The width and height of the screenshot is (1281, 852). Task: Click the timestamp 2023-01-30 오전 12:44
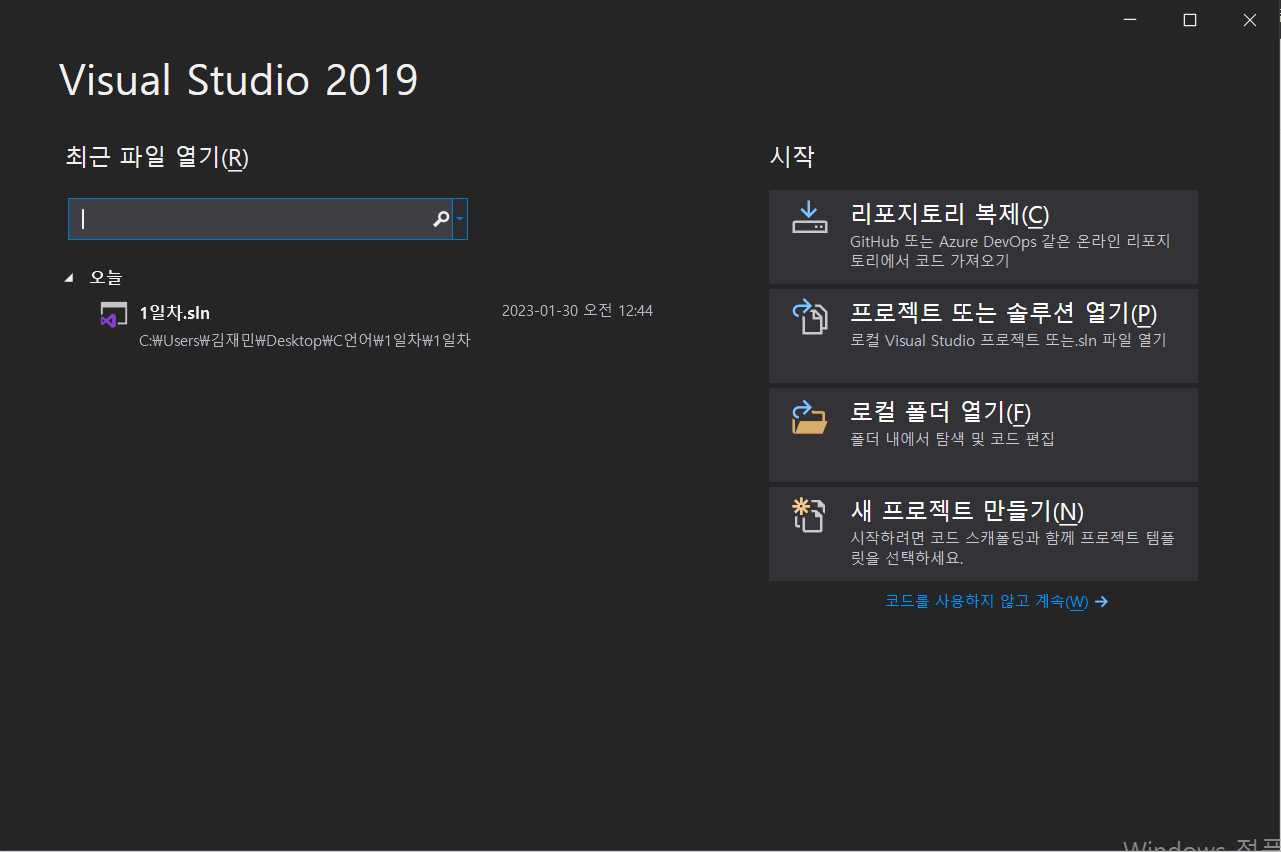click(577, 311)
